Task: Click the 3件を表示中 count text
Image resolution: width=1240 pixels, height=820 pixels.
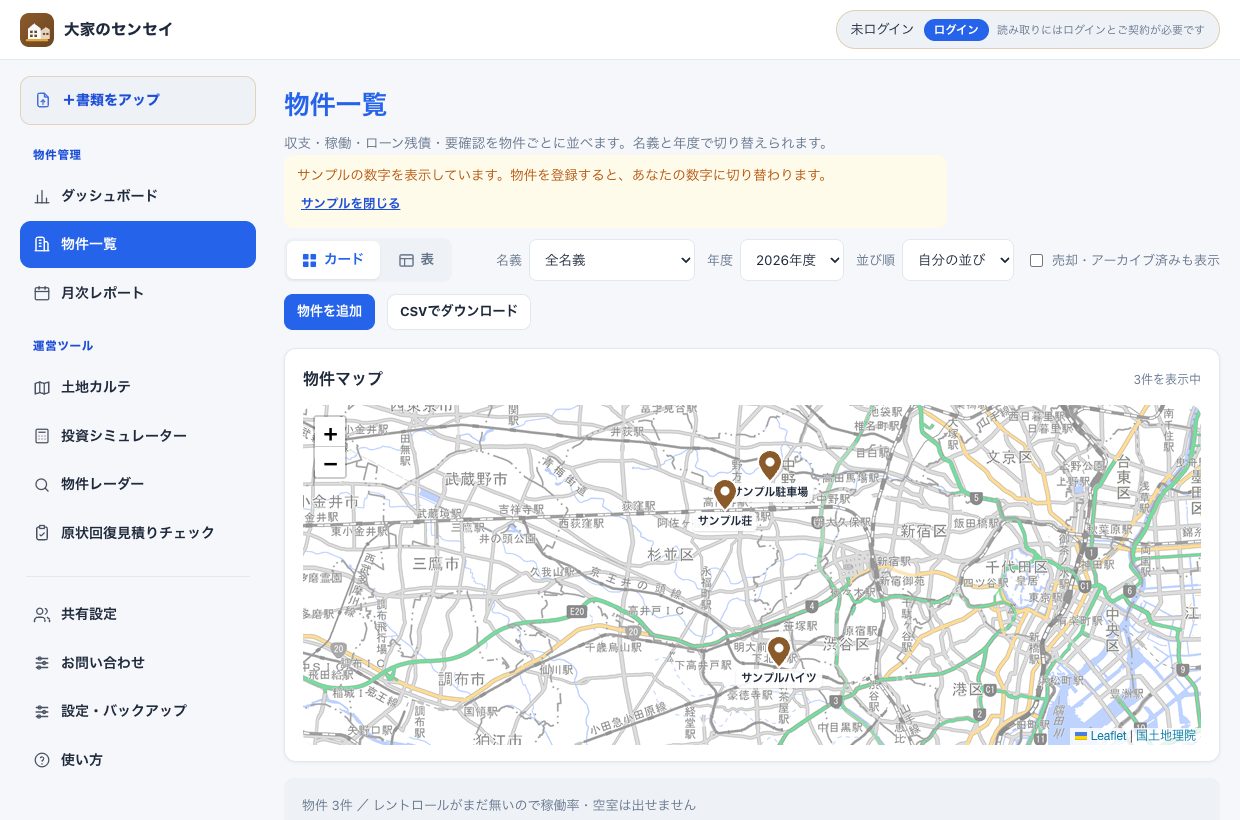Action: (x=1167, y=380)
